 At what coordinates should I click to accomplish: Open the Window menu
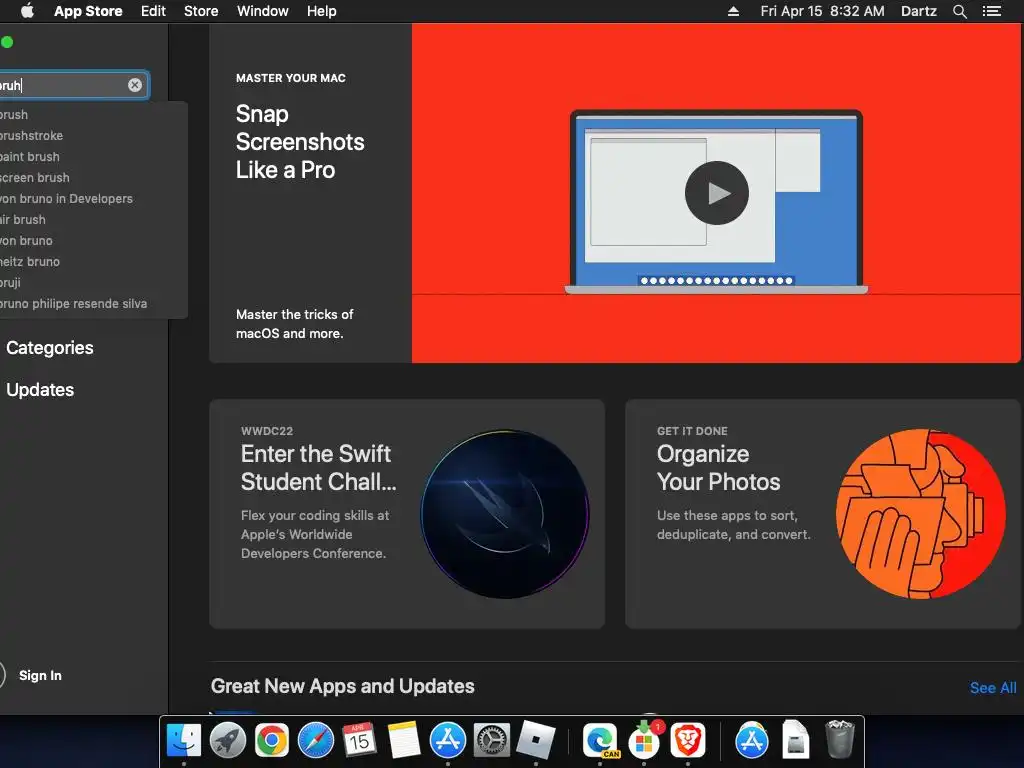point(263,11)
